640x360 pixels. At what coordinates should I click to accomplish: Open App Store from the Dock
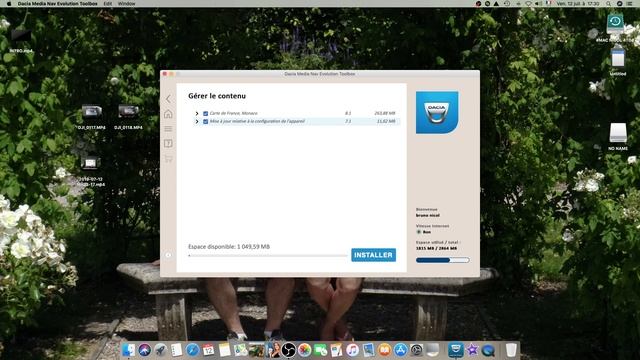tap(400, 350)
